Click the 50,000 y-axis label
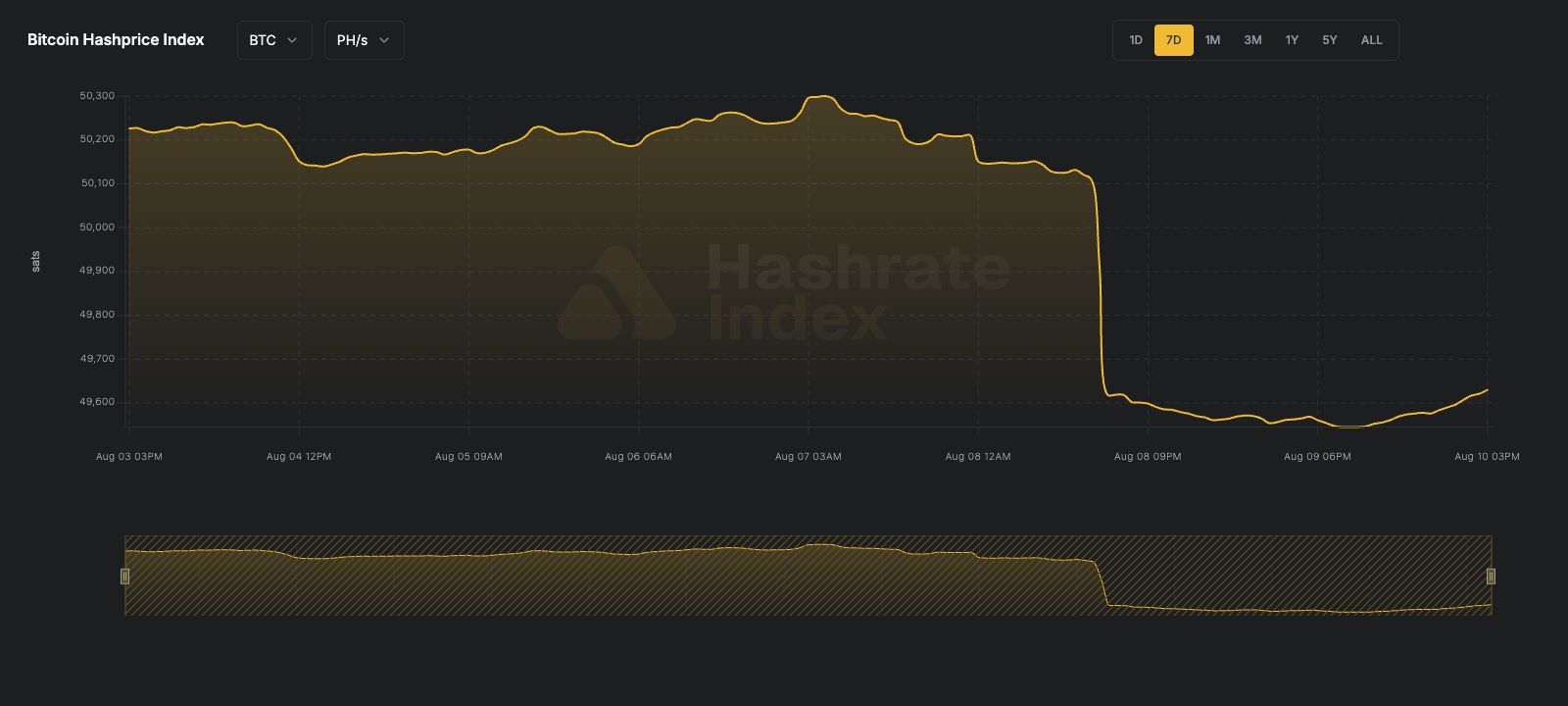 point(97,227)
